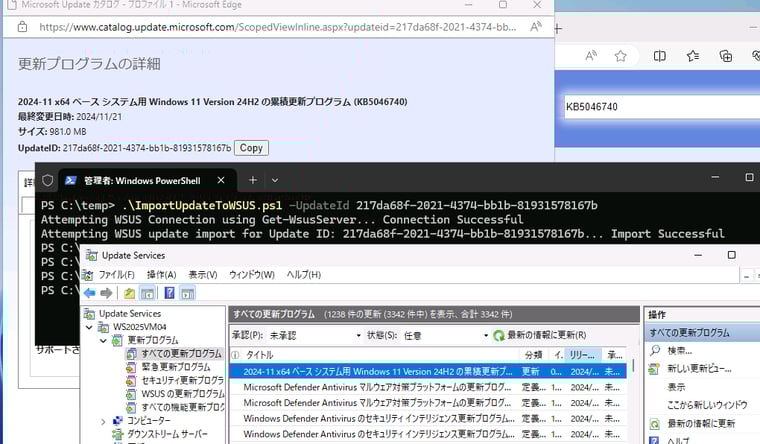Click the Back arrow in Update Services toolbar
Screen dimensions: 760x444
90,293
